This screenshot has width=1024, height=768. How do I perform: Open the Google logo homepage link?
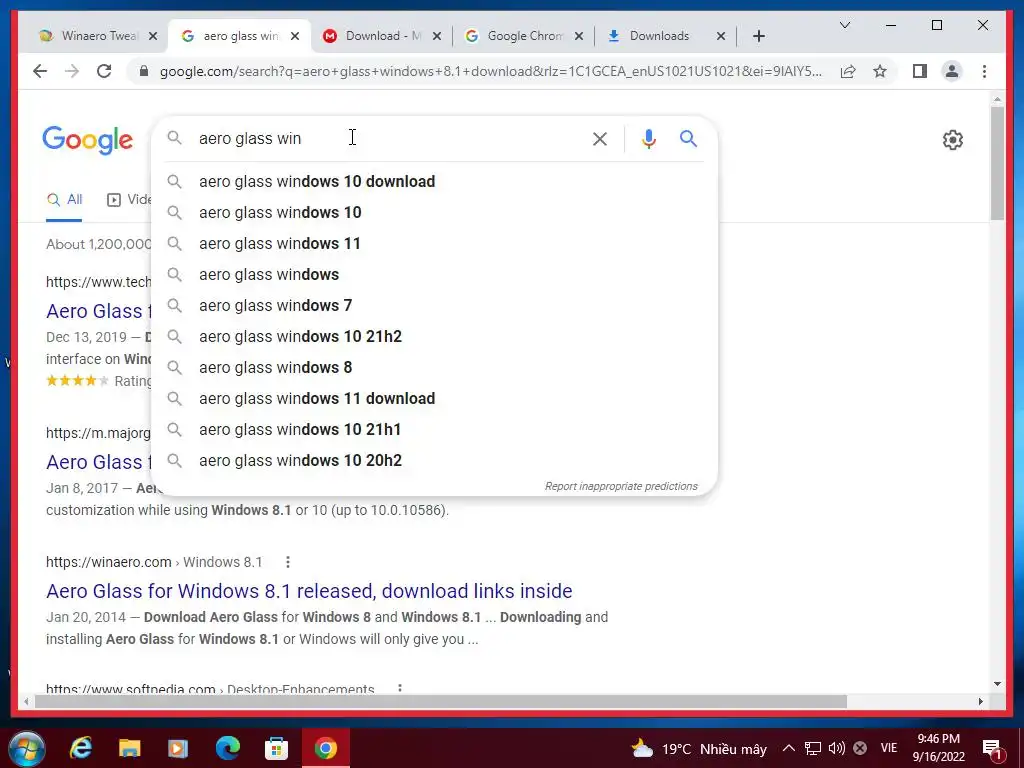pyautogui.click(x=88, y=140)
